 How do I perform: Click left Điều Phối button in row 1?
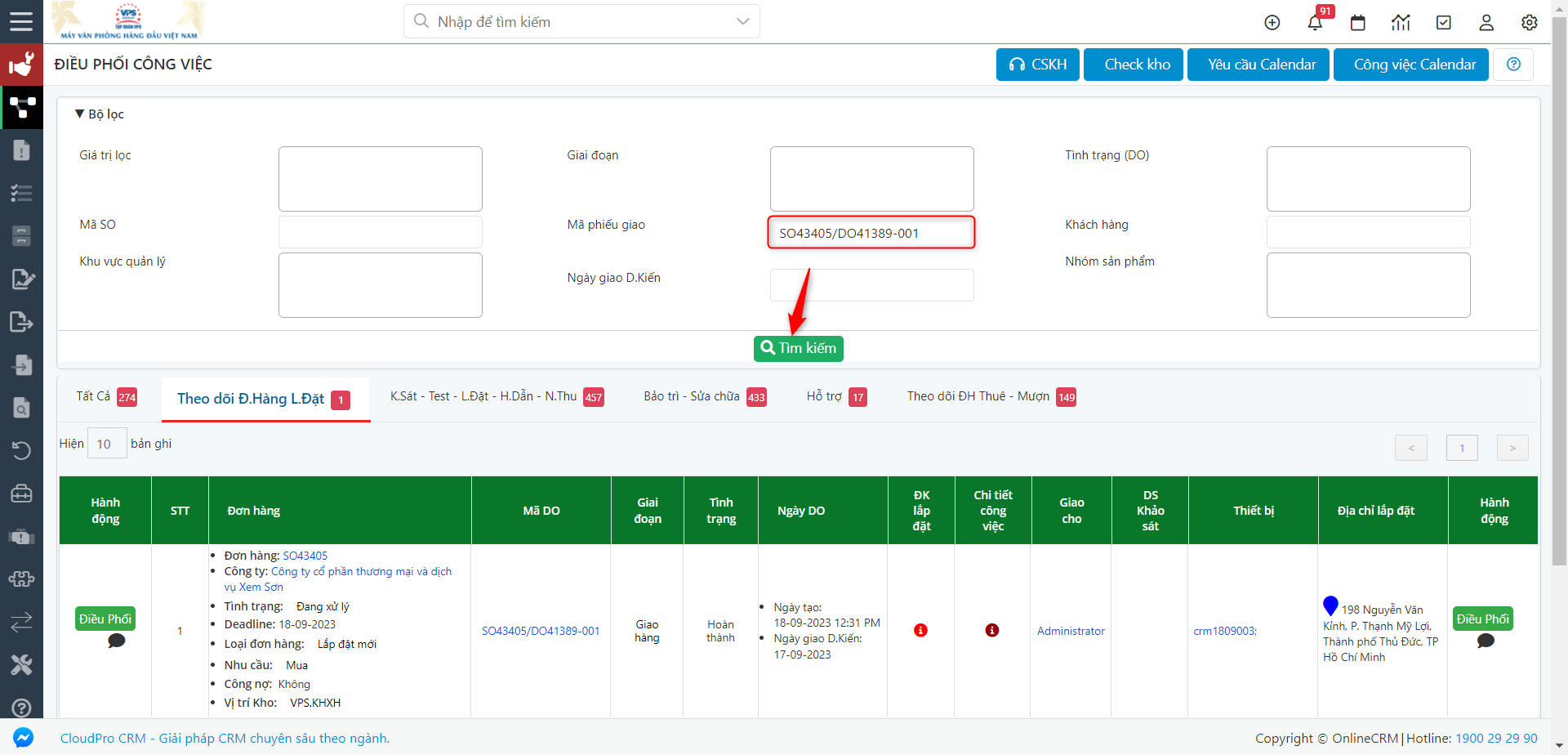pos(105,619)
